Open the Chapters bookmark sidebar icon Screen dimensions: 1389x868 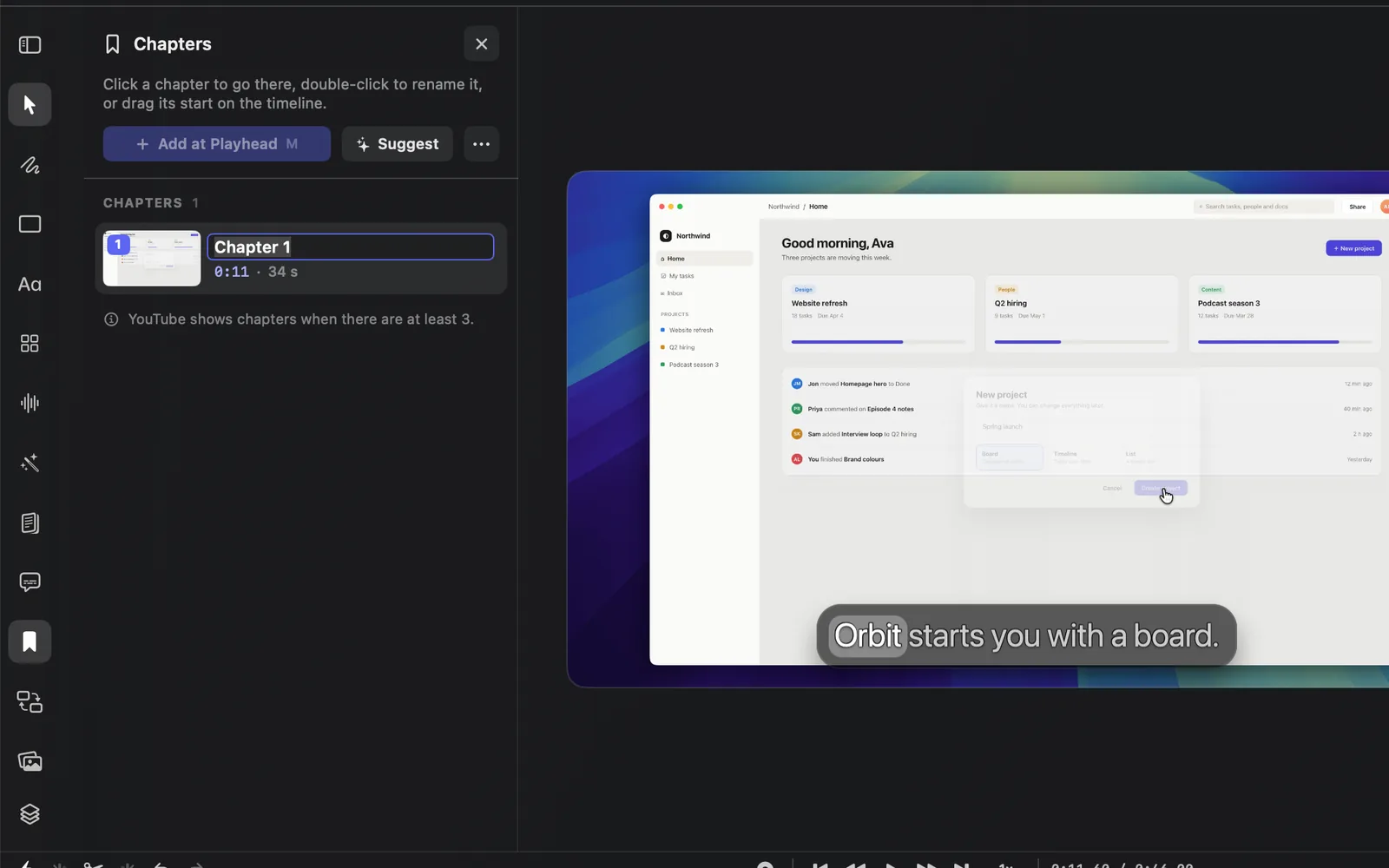point(30,641)
